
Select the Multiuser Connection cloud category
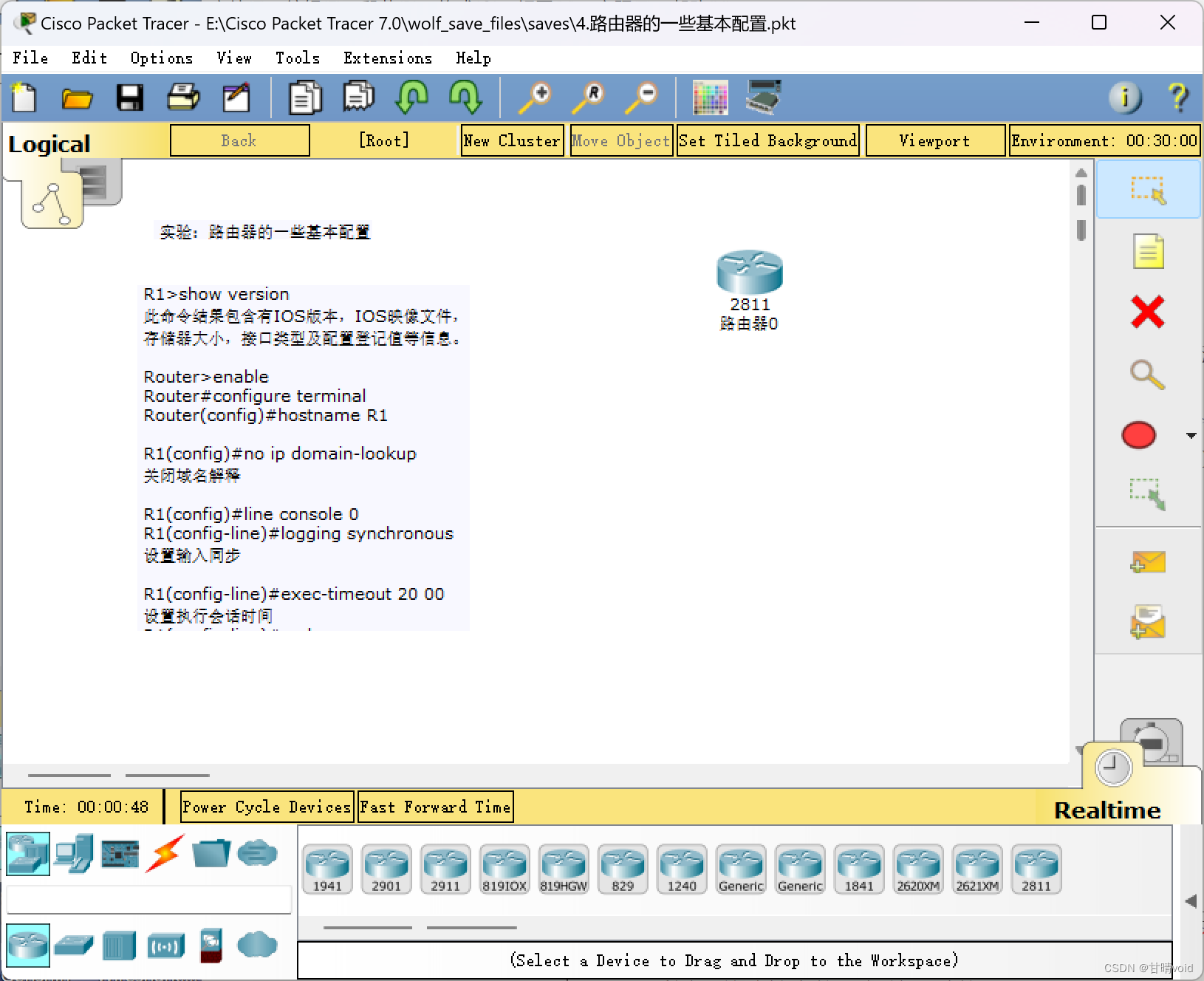(x=257, y=854)
